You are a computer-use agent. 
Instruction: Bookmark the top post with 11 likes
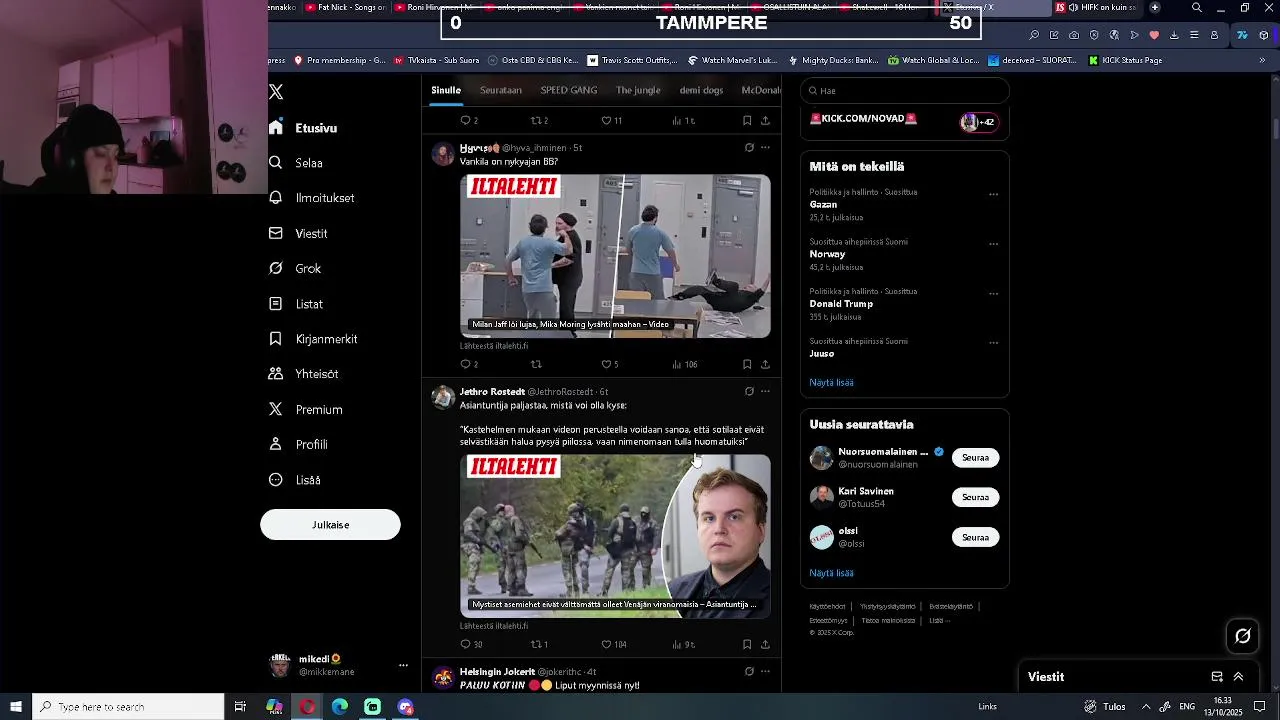click(x=747, y=120)
